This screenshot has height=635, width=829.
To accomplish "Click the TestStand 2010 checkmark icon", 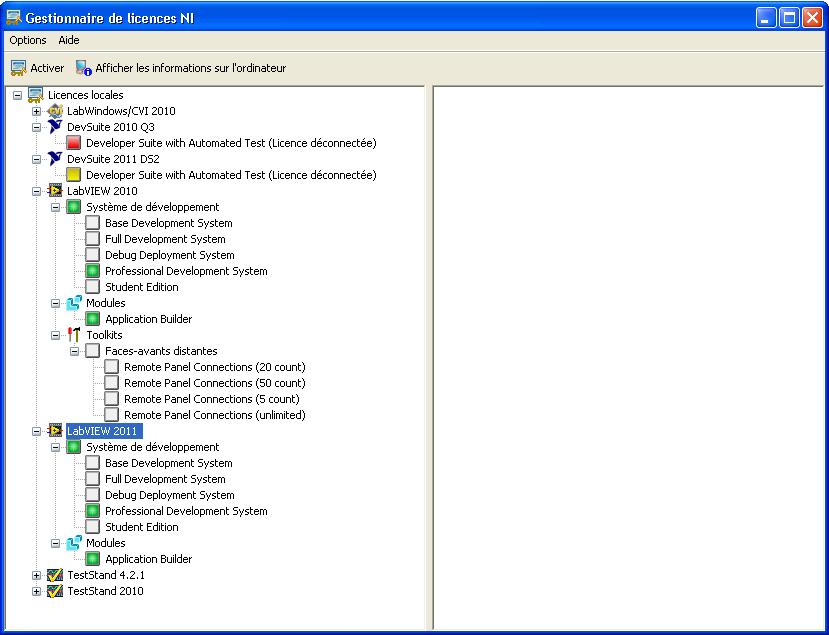I will tap(55, 591).
